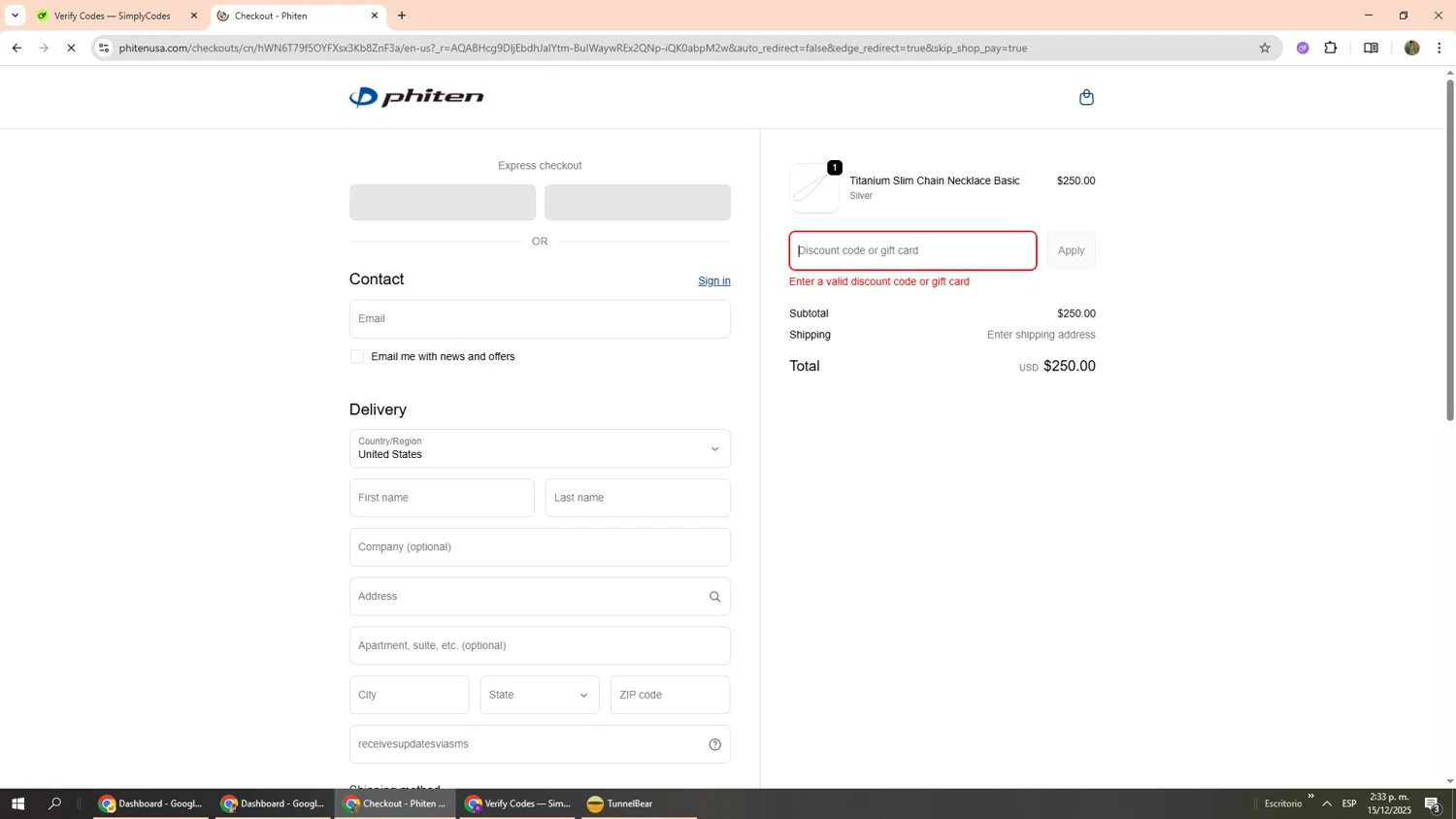The image size is (1456, 819).
Task: Click the Phiten logo
Action: 416,97
